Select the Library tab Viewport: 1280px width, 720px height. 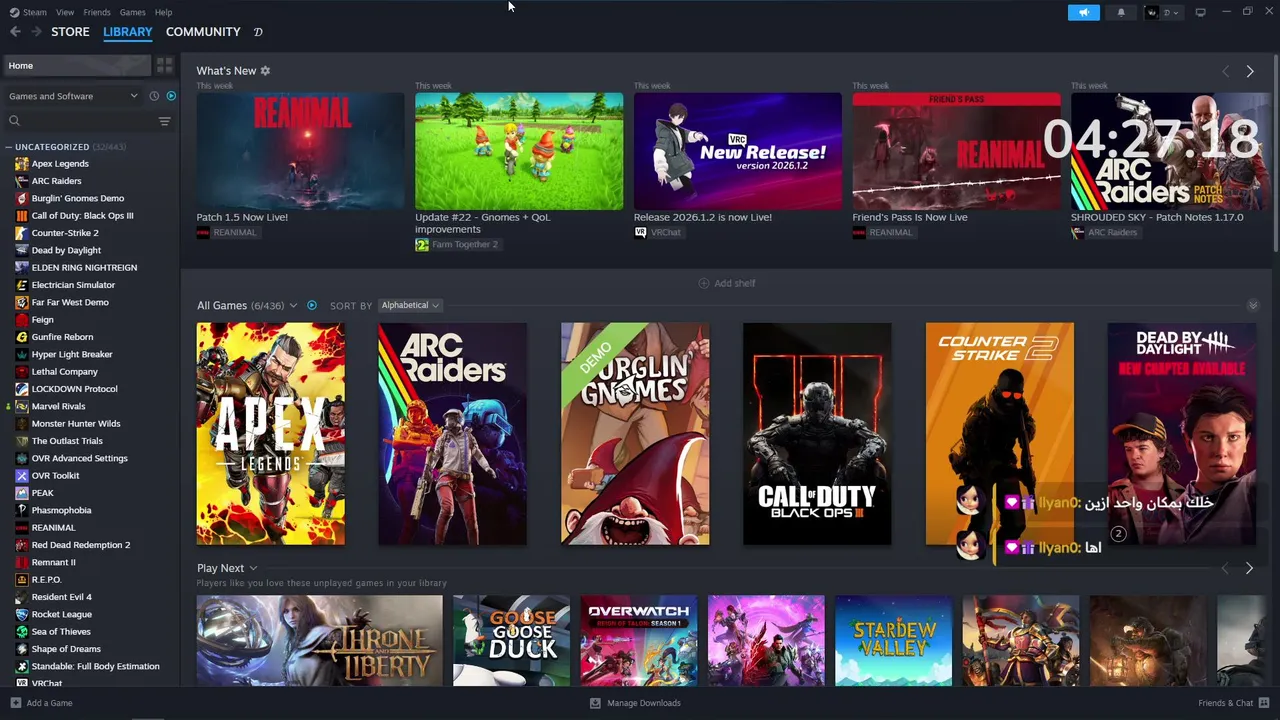128,32
